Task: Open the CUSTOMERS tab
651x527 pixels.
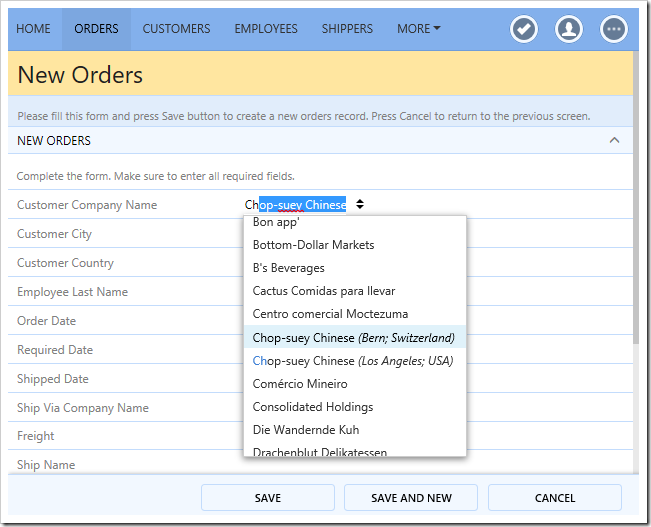Action: point(176,29)
